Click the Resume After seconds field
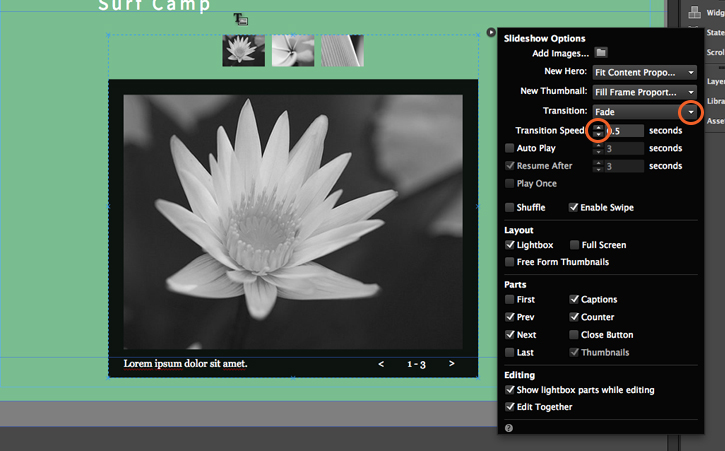This screenshot has width=725, height=451. point(624,166)
